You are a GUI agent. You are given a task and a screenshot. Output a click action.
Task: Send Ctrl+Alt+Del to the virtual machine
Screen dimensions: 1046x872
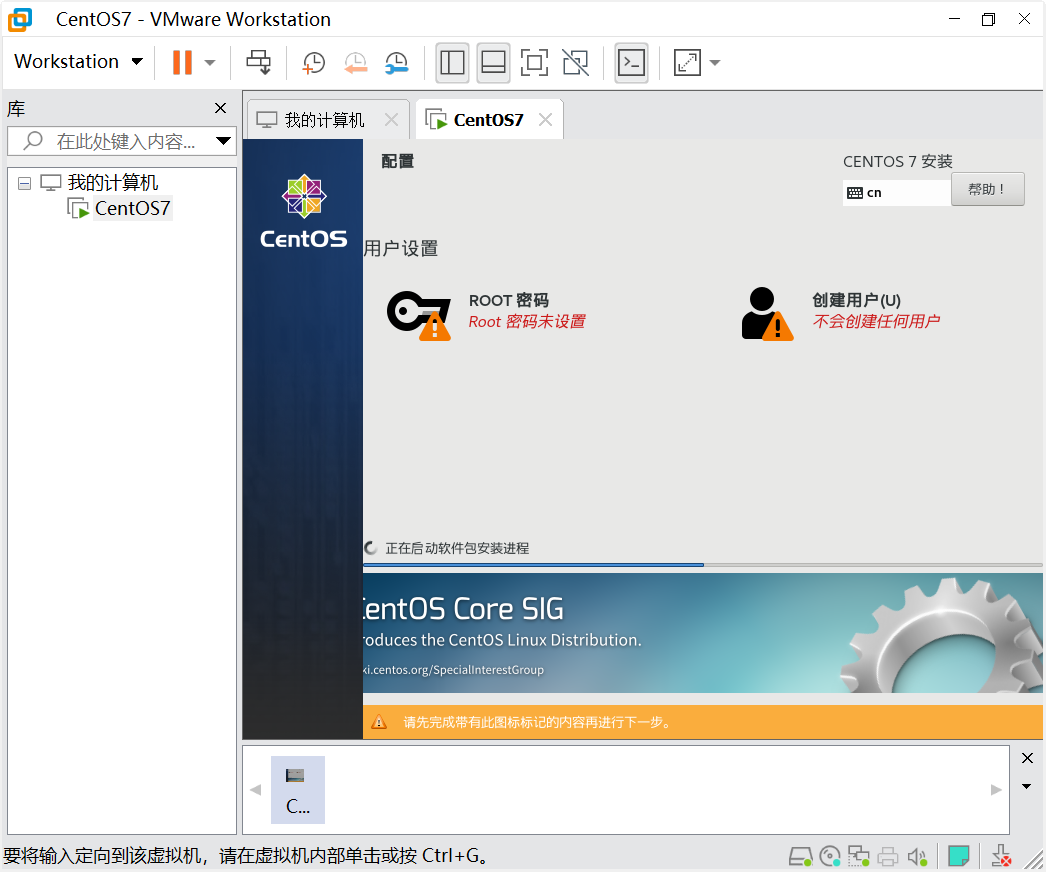tap(259, 62)
